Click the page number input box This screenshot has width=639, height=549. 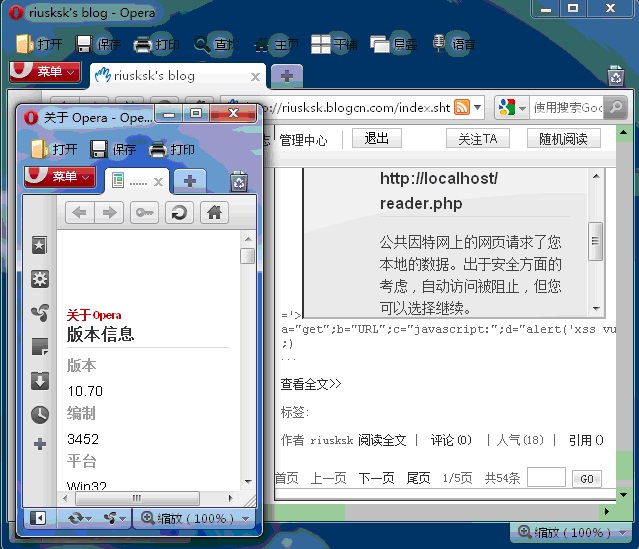[546, 477]
